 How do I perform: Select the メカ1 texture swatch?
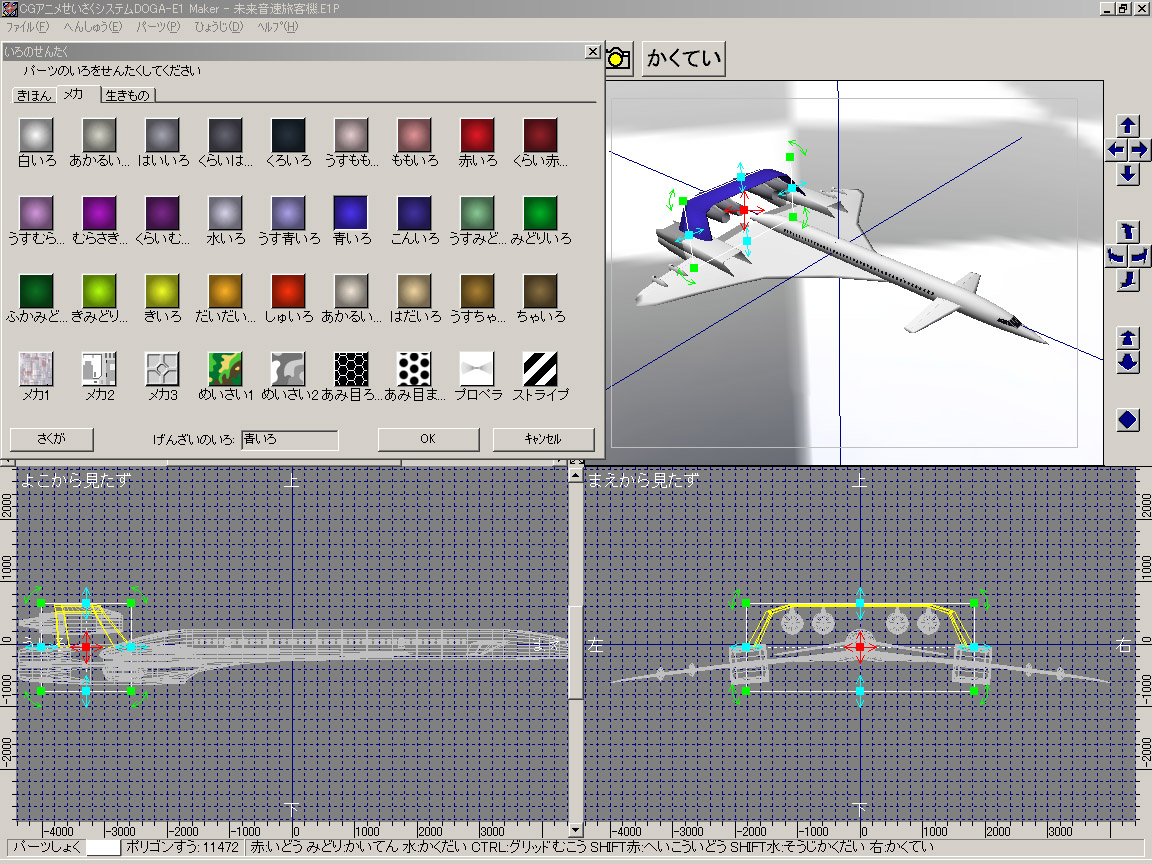click(36, 369)
